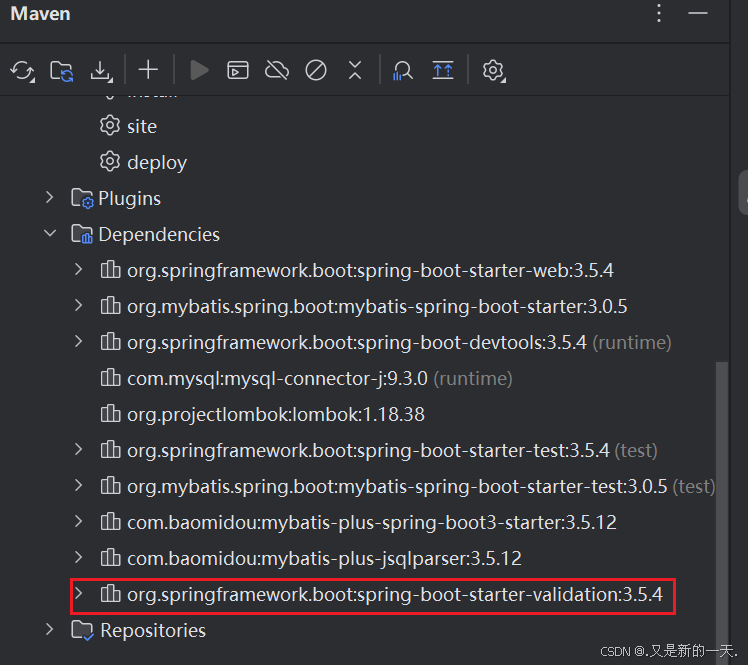
Task: Select mybatis-spring-boot-starter-test:3.0.5 row
Action: click(x=421, y=487)
